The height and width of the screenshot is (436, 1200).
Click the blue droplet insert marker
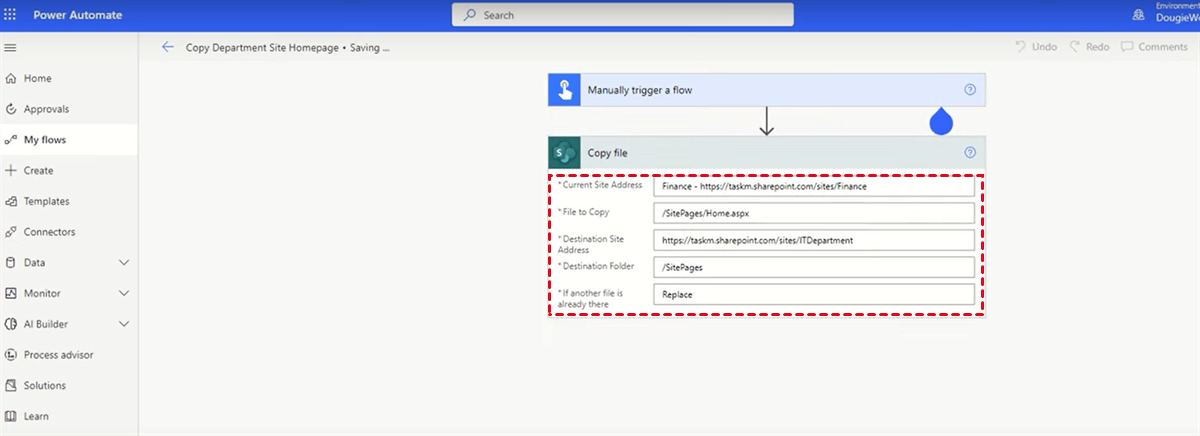[x=941, y=121]
